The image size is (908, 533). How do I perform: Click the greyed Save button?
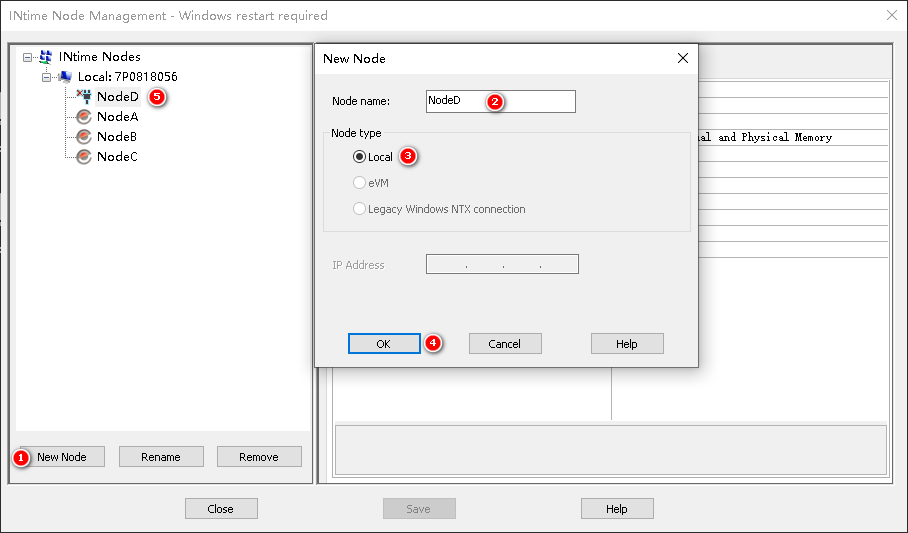click(x=419, y=509)
